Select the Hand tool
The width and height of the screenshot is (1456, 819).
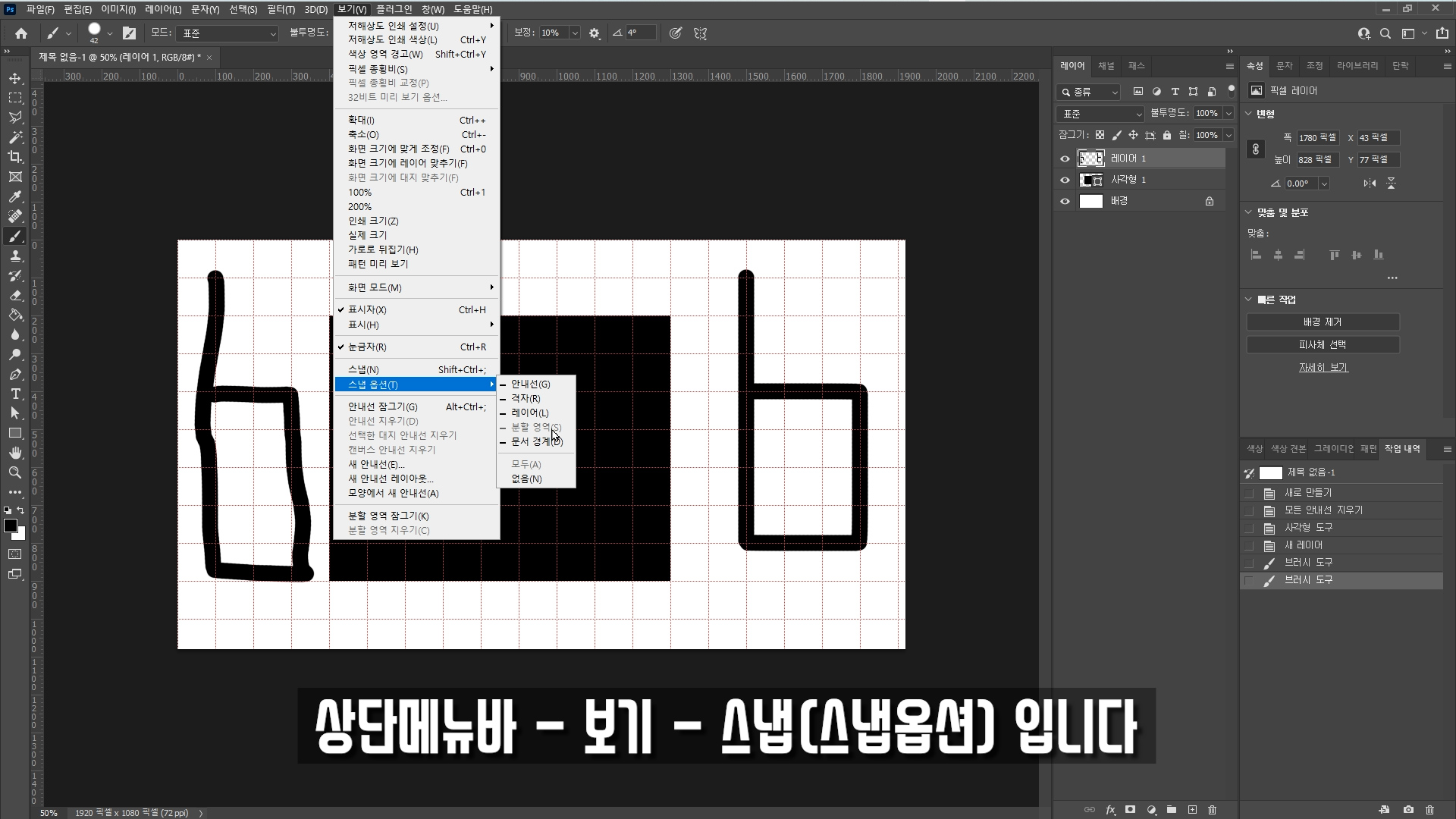click(x=15, y=453)
